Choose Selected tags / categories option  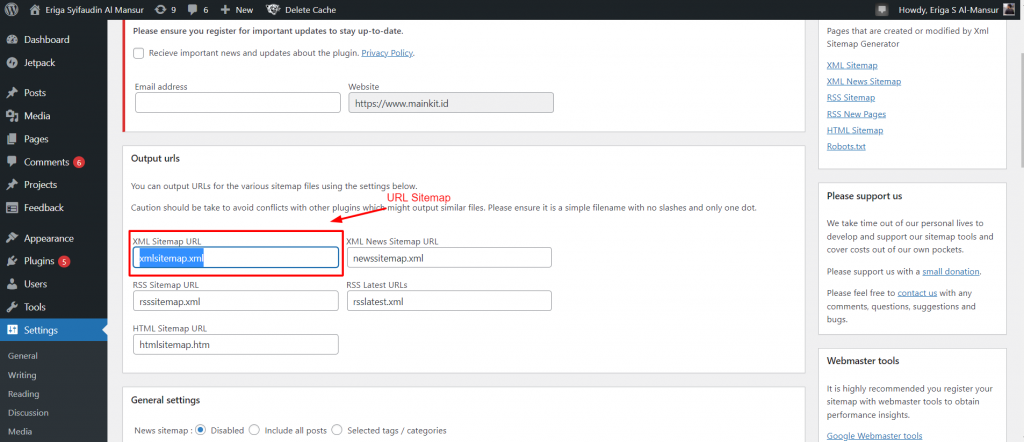pyautogui.click(x=338, y=431)
